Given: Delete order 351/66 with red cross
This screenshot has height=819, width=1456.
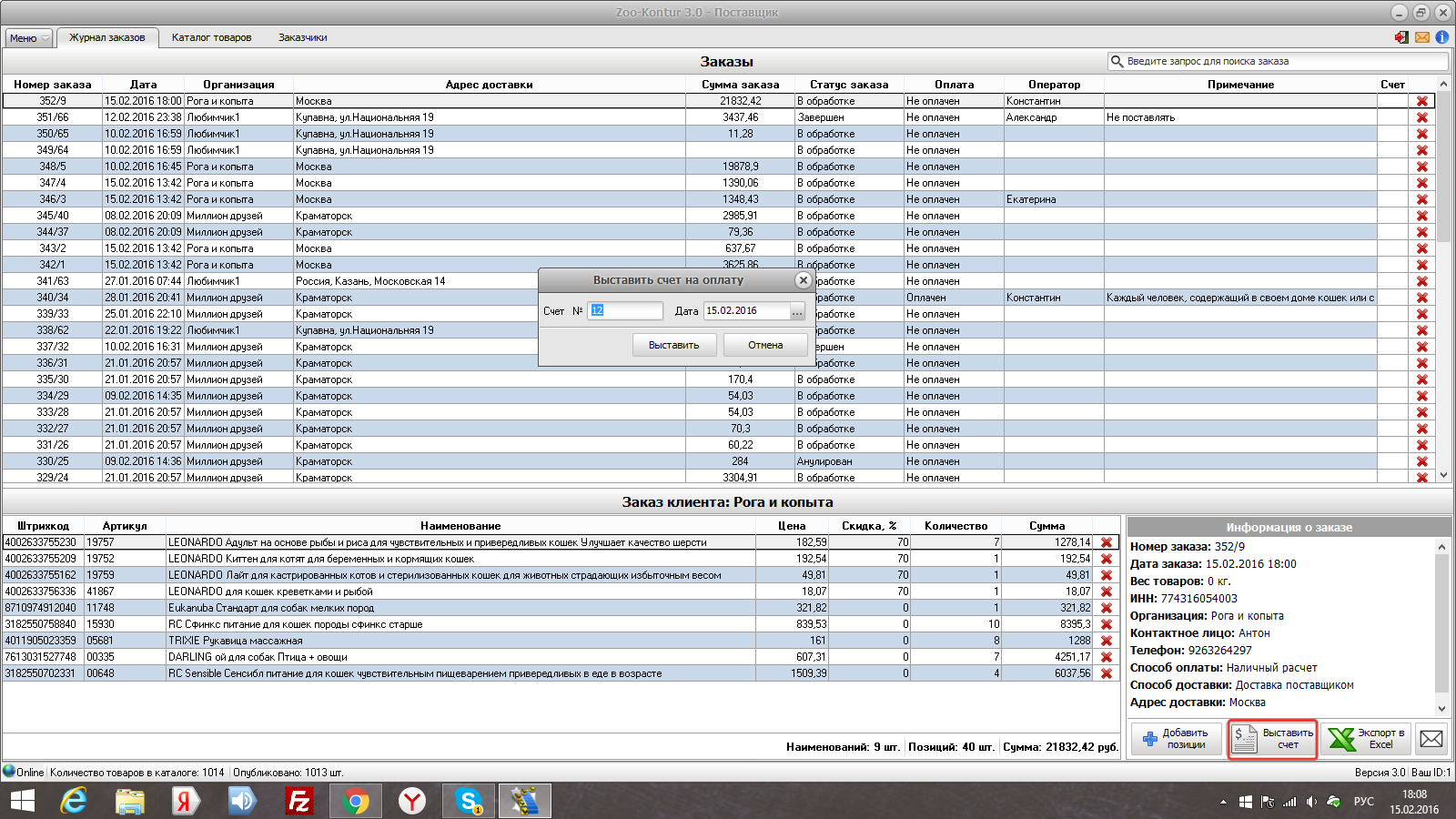Looking at the screenshot, I should point(1422,117).
